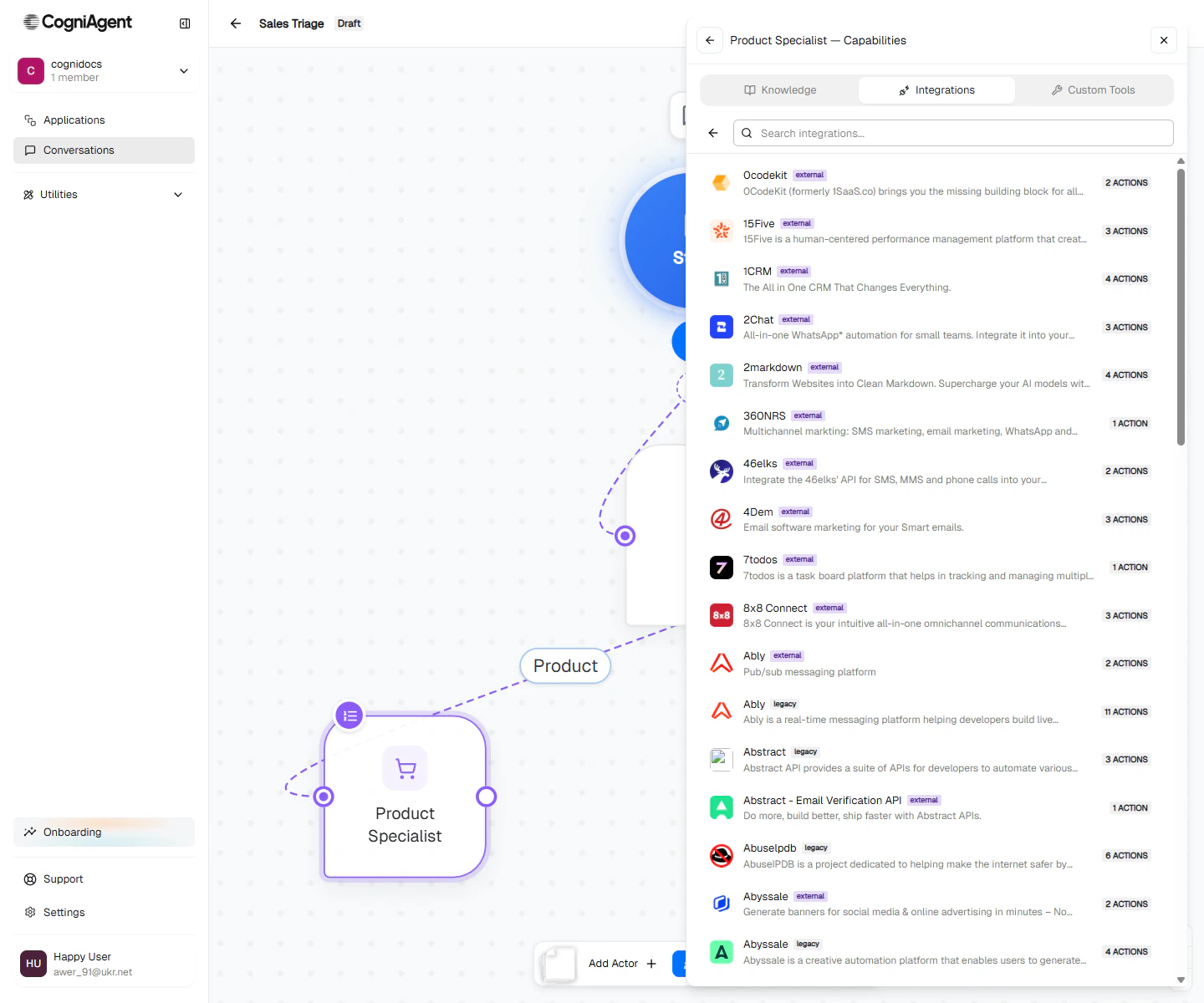
Task: Select the 15Five integration logo
Action: coord(722,231)
